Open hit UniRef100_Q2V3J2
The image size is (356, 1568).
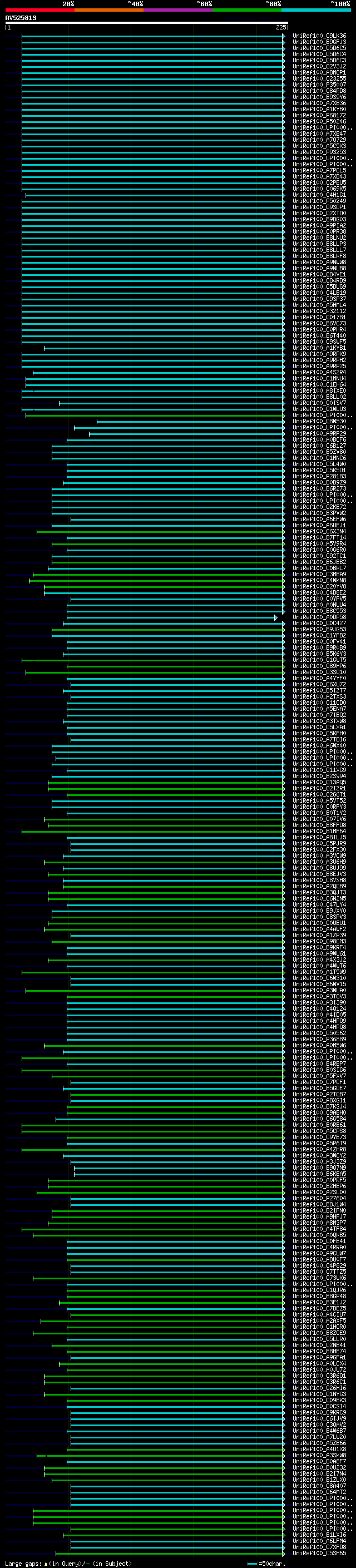[319, 66]
